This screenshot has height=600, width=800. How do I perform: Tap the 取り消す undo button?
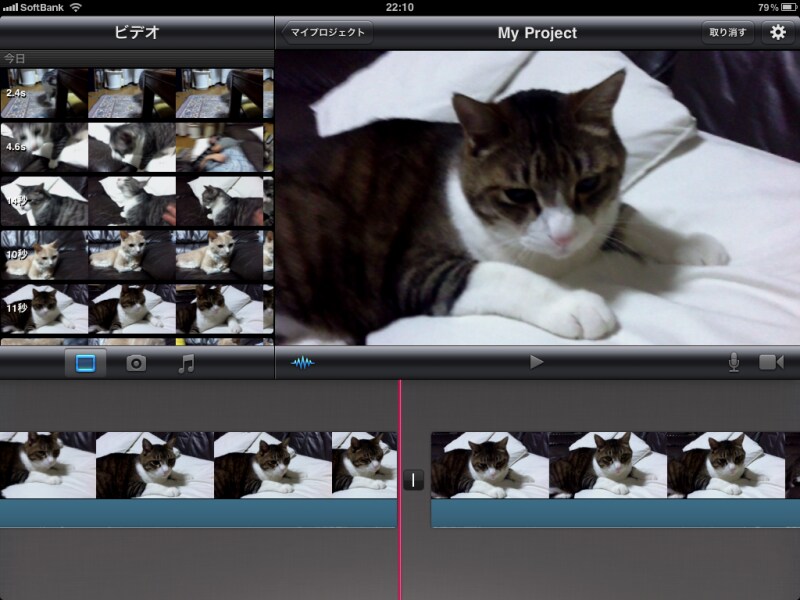coord(727,32)
